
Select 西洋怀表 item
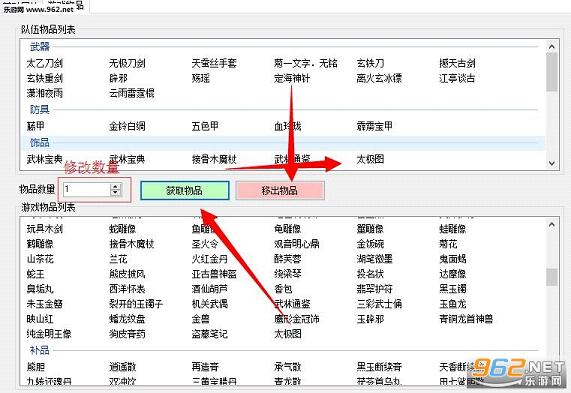pos(127,289)
